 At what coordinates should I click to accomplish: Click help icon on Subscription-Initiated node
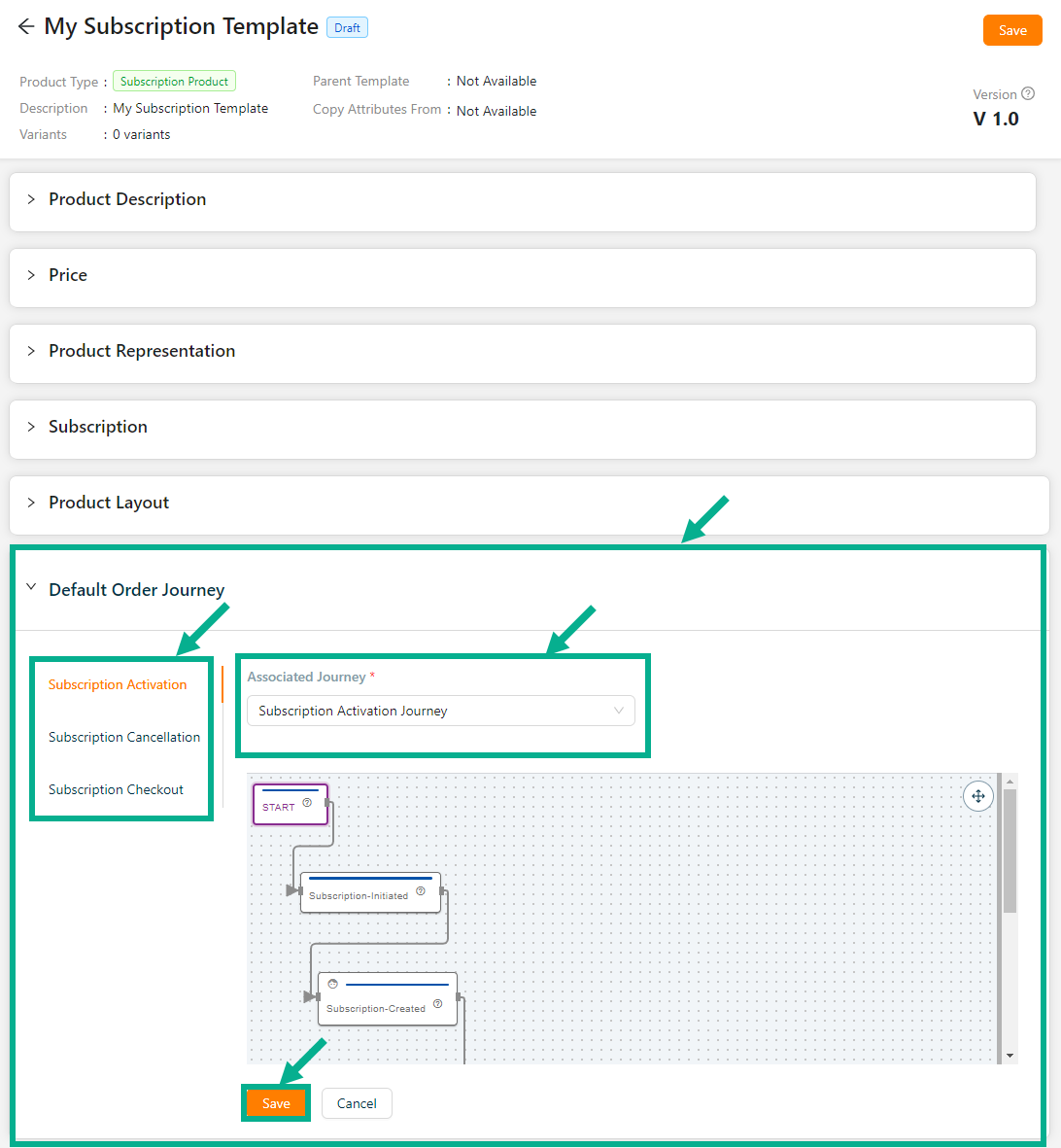tap(421, 891)
